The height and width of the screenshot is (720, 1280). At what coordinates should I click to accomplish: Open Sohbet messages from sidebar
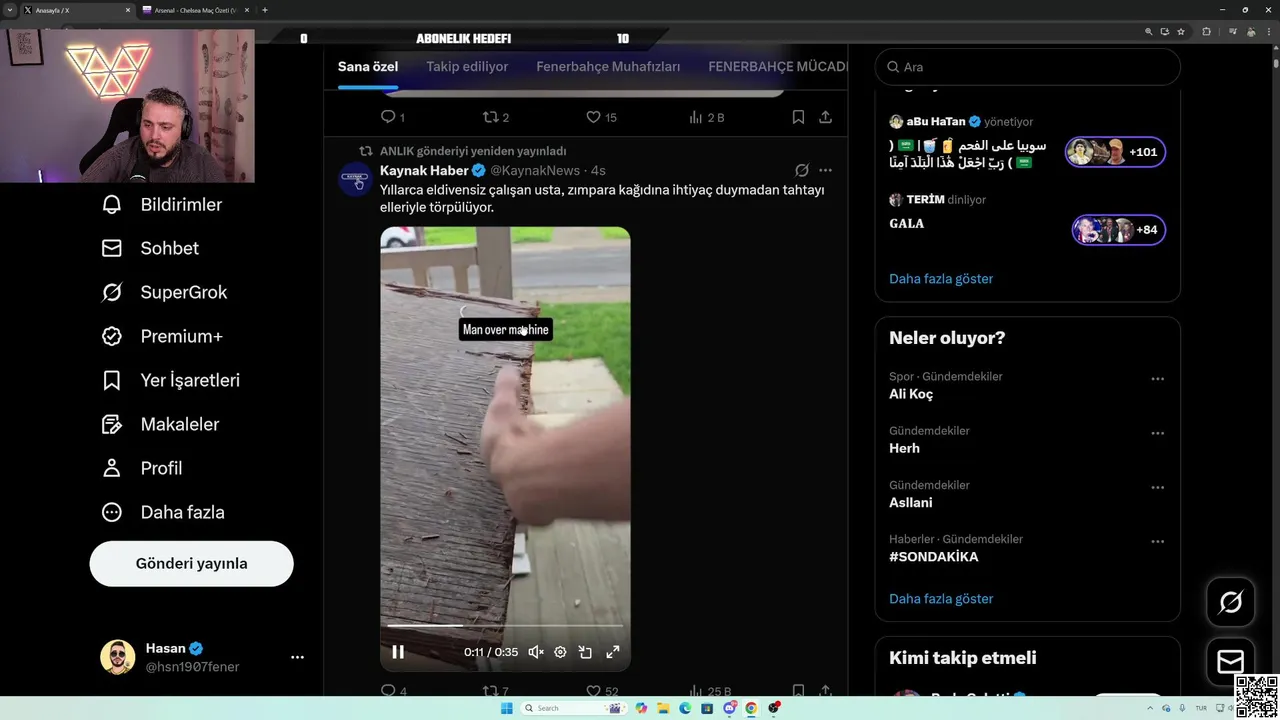point(150,248)
